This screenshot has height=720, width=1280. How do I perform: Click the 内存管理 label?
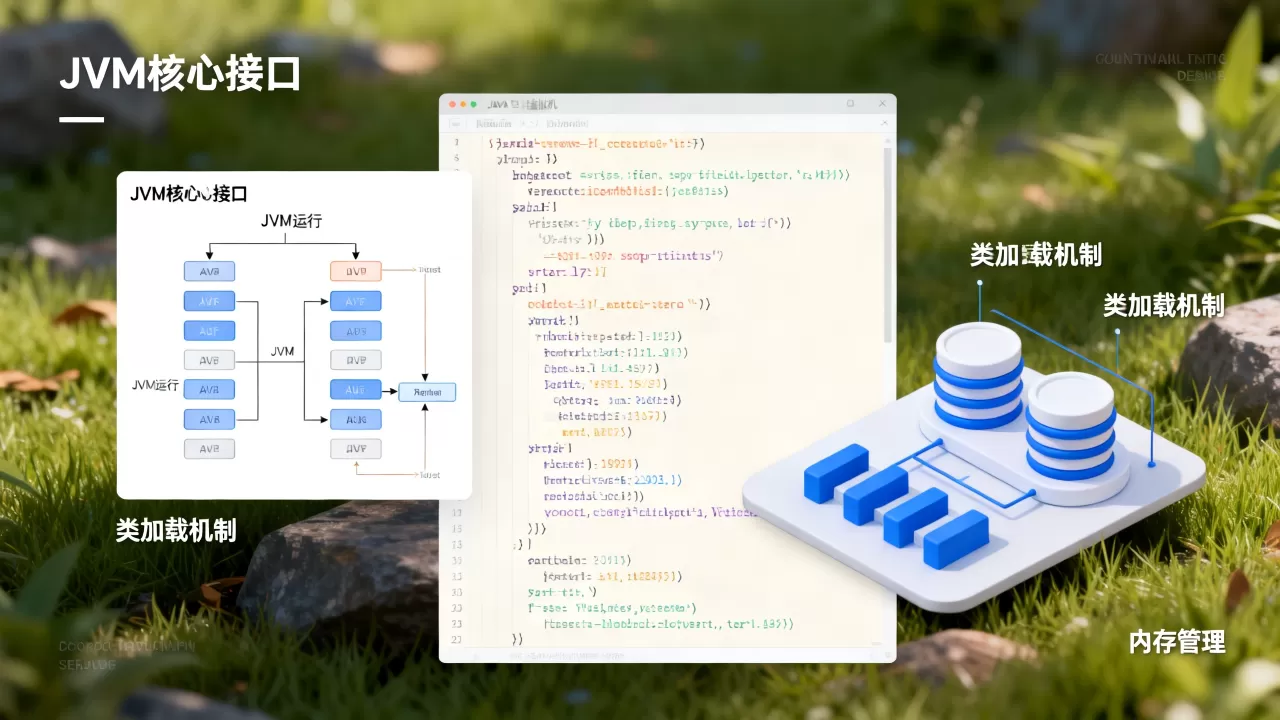pos(1177,641)
